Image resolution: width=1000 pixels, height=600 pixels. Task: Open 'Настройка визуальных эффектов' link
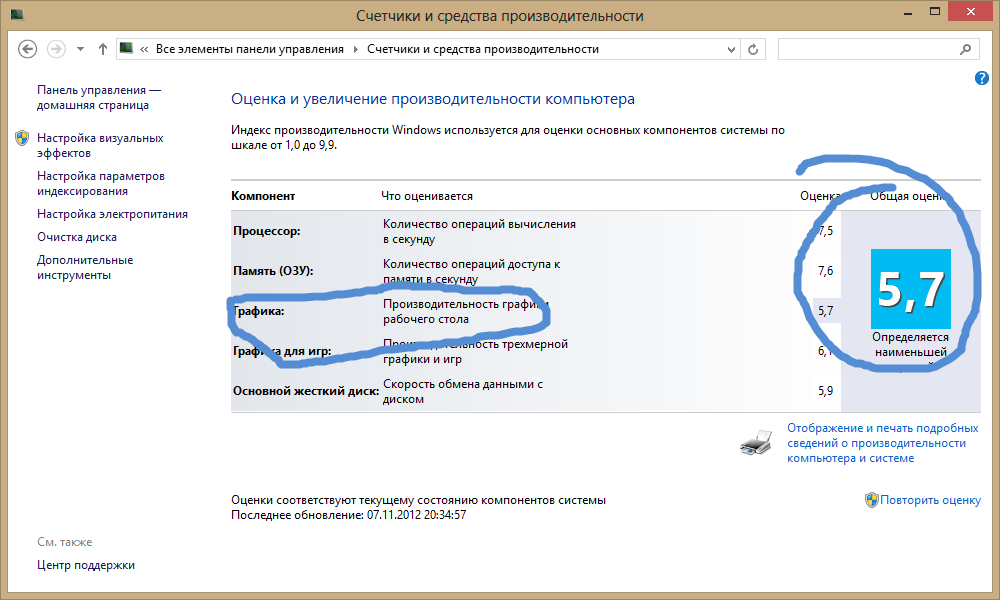(100, 145)
